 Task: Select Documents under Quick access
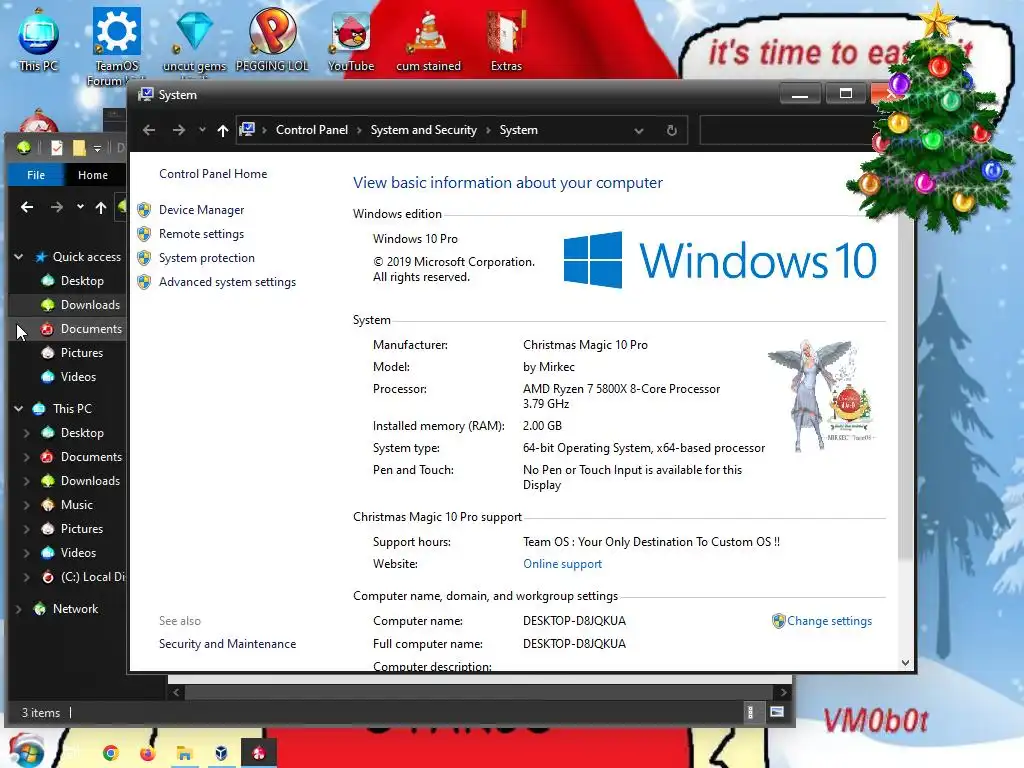click(91, 329)
